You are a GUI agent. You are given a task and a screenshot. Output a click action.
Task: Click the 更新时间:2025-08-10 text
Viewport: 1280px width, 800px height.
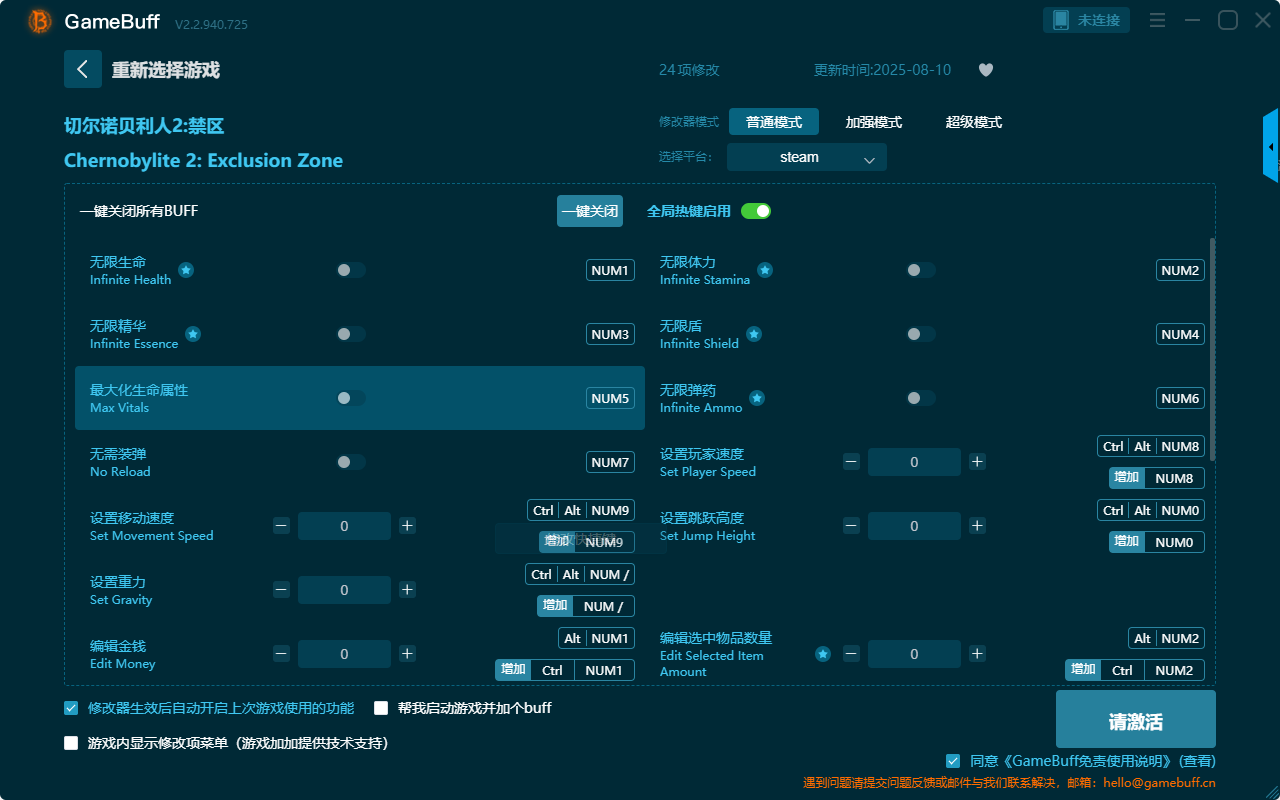point(882,70)
